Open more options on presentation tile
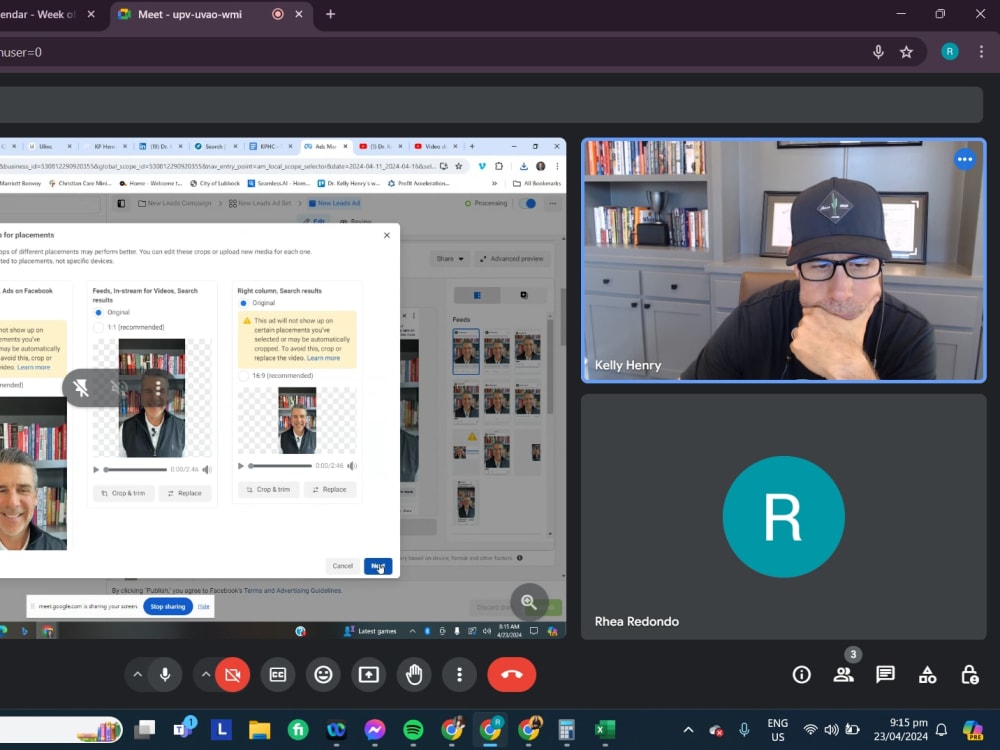This screenshot has height=750, width=1000. point(158,387)
